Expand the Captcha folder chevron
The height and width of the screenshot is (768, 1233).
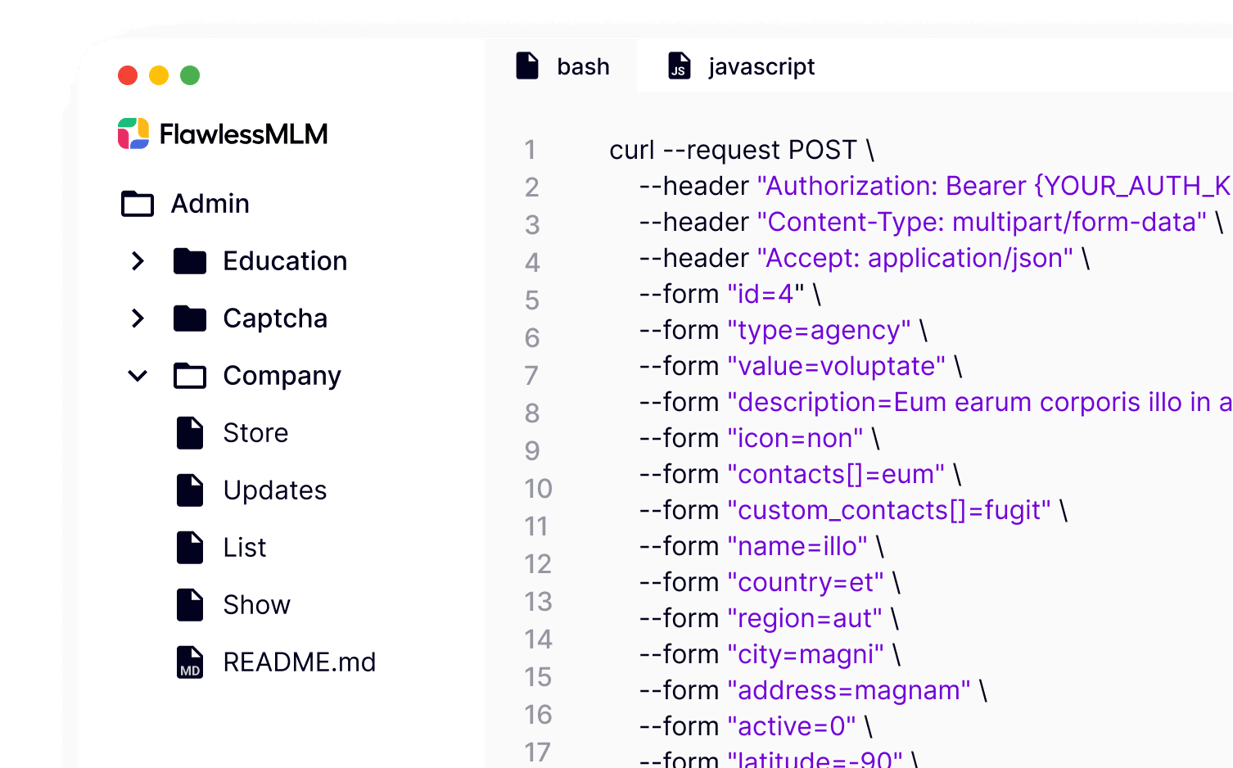(x=138, y=318)
